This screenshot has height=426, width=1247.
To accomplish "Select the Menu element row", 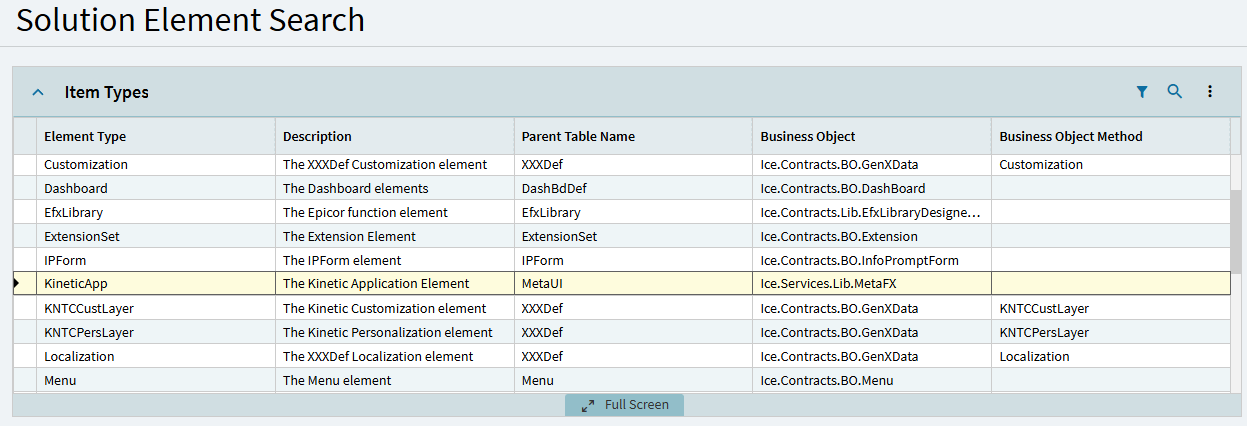I will click(x=60, y=380).
